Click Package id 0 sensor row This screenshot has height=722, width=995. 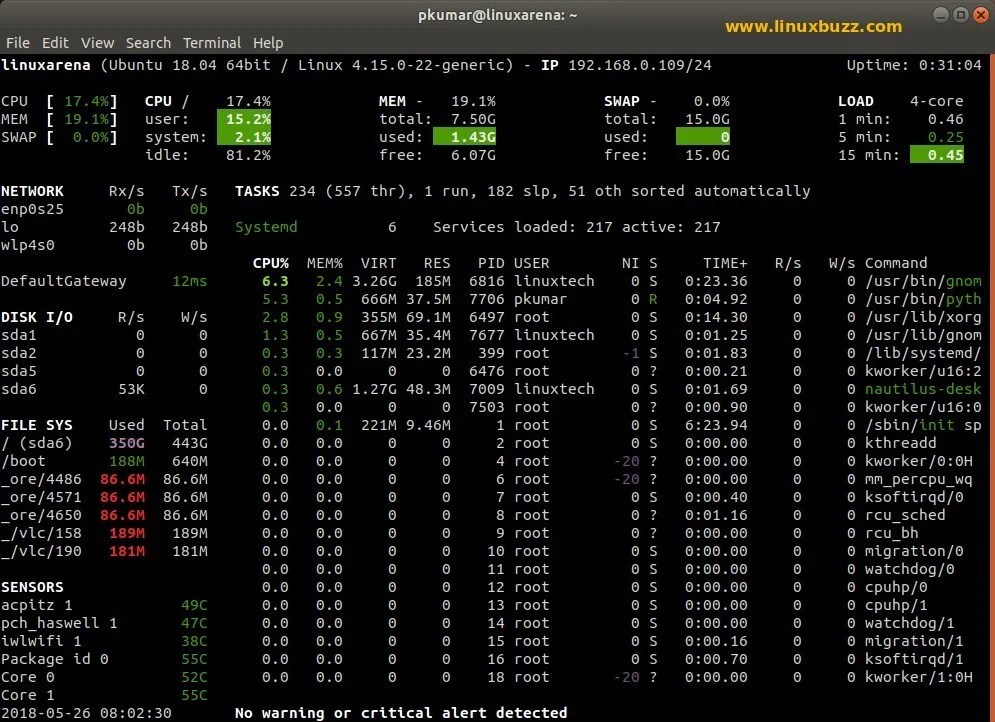click(x=104, y=659)
